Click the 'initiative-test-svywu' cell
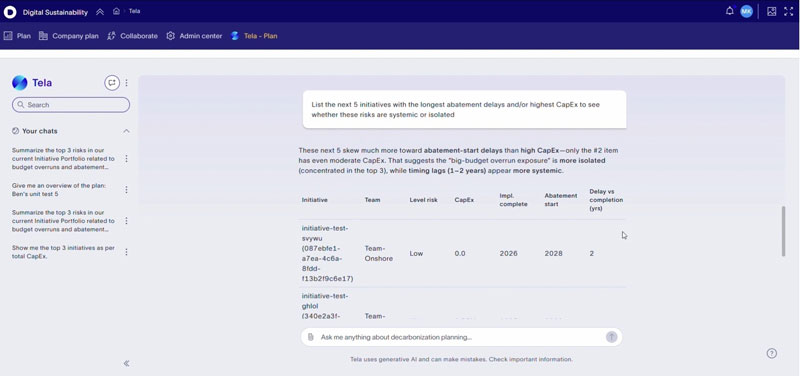800x376 pixels. pos(328,254)
